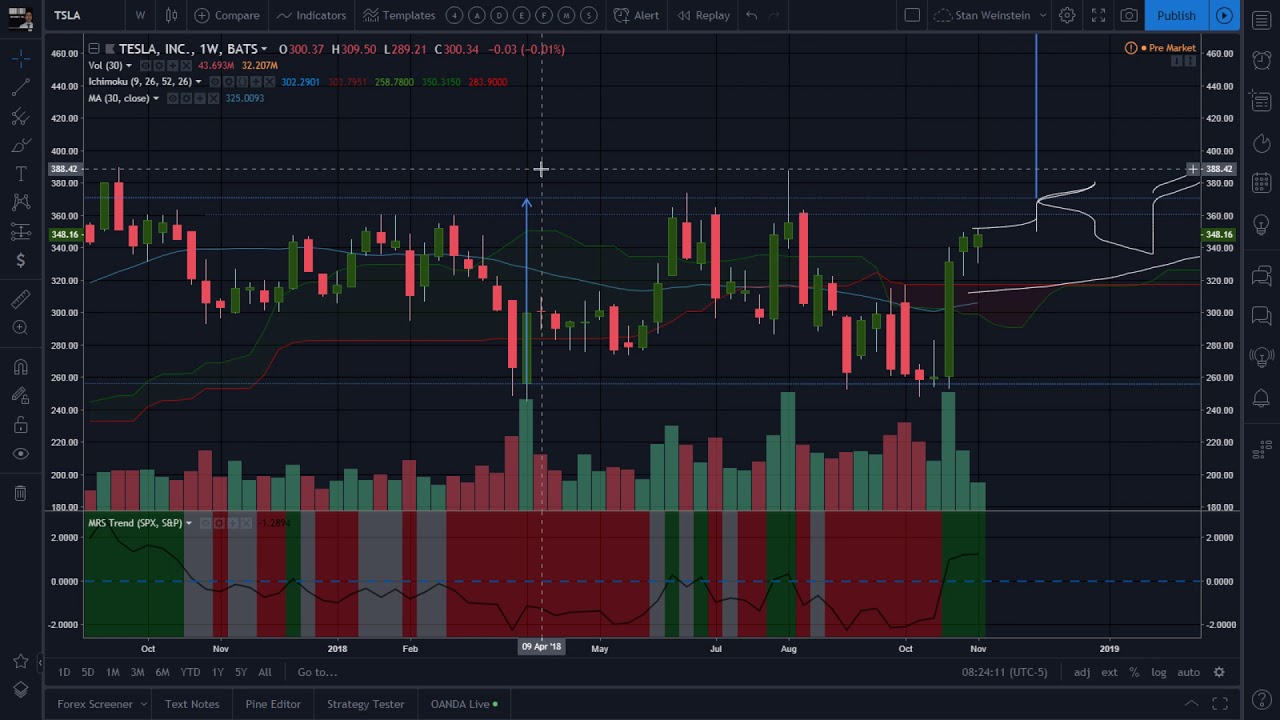
Task: Toggle the auto scale
Action: pyautogui.click(x=1188, y=672)
